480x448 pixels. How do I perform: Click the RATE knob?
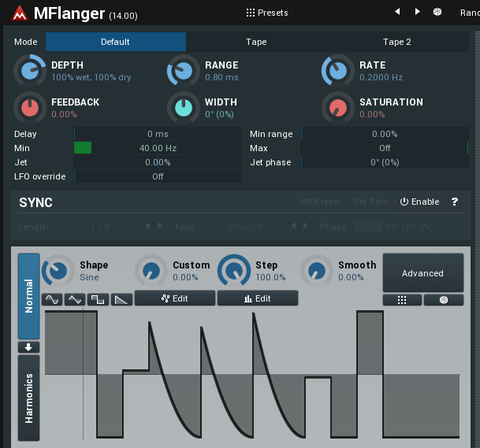[x=338, y=71]
